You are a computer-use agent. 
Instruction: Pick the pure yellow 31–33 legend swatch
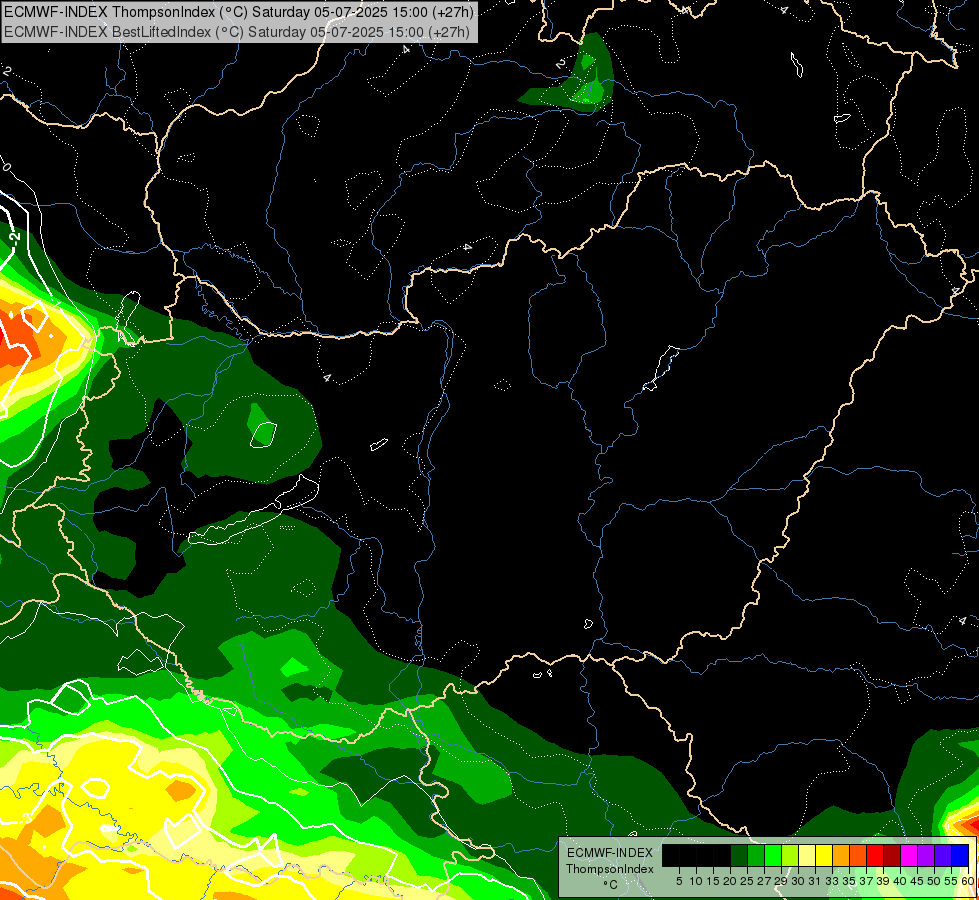pos(824,855)
